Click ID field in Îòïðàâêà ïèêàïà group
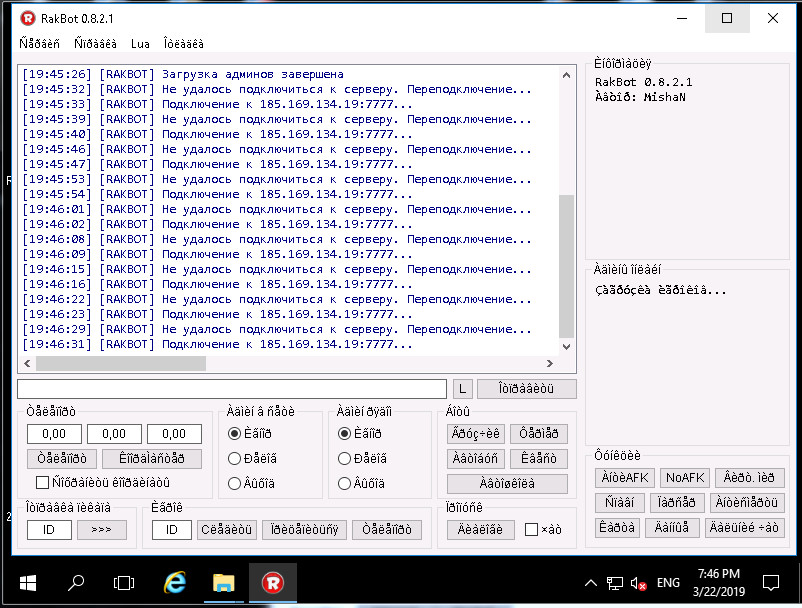Image resolution: width=802 pixels, height=608 pixels. tap(49, 530)
